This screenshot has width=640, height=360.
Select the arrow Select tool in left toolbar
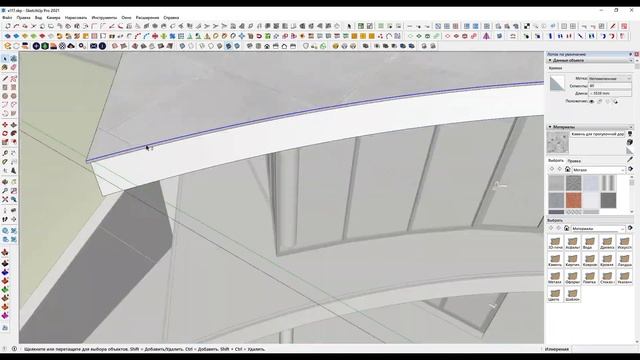5,59
